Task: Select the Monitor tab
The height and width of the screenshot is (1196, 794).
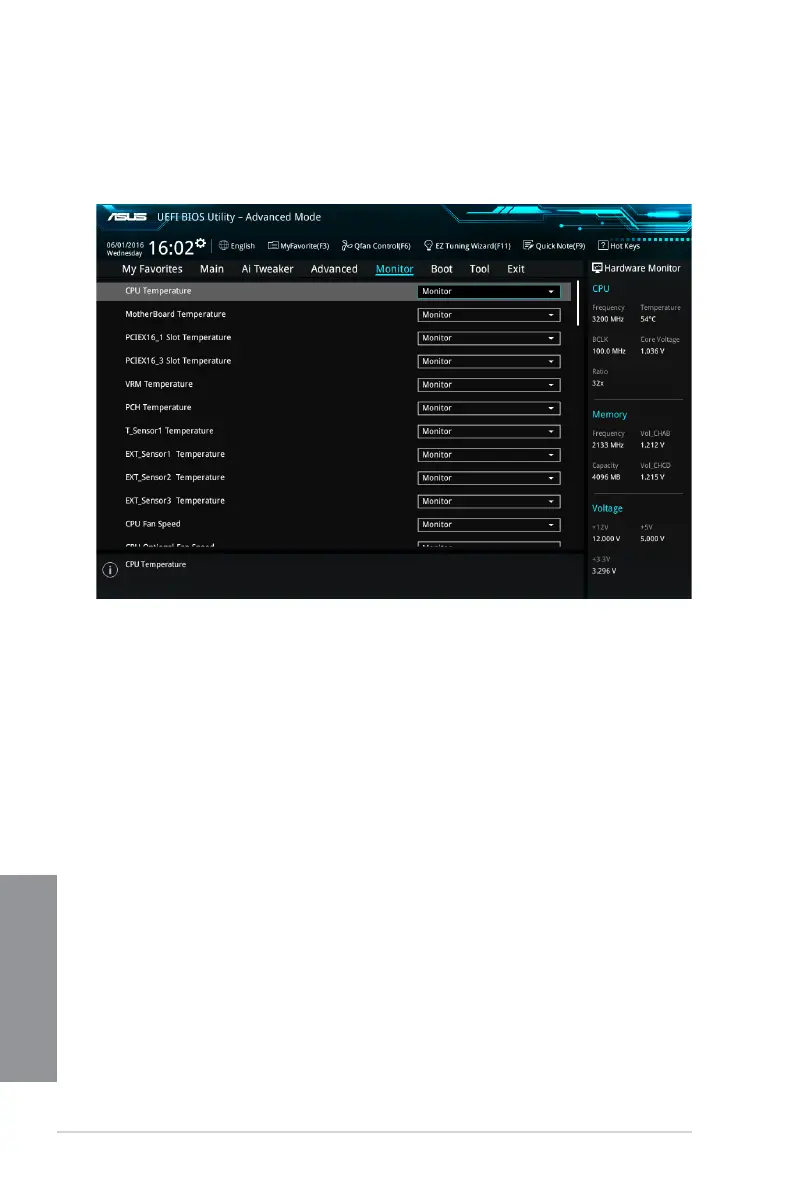Action: tap(394, 269)
